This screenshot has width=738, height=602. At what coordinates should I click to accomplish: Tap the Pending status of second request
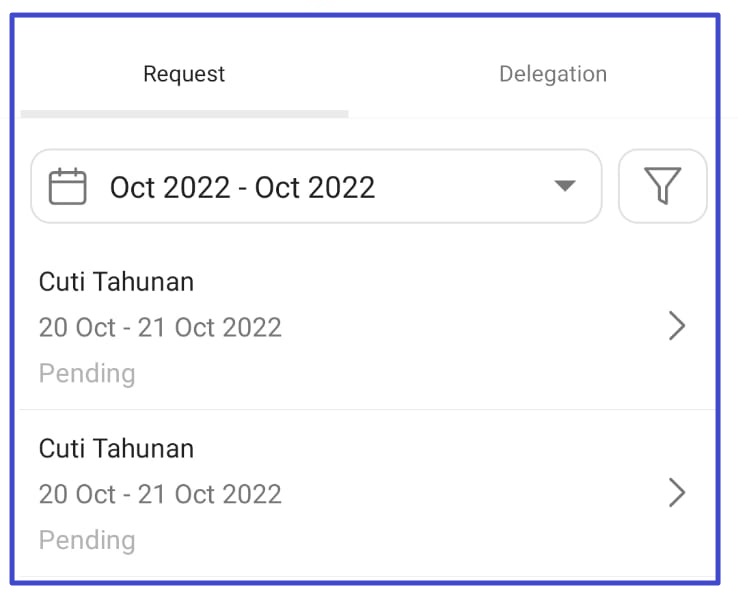coord(87,540)
